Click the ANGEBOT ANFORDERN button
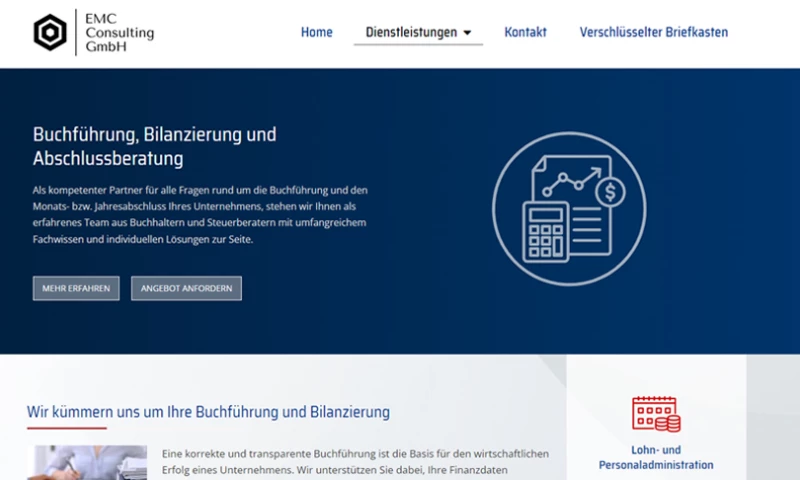 tap(186, 288)
